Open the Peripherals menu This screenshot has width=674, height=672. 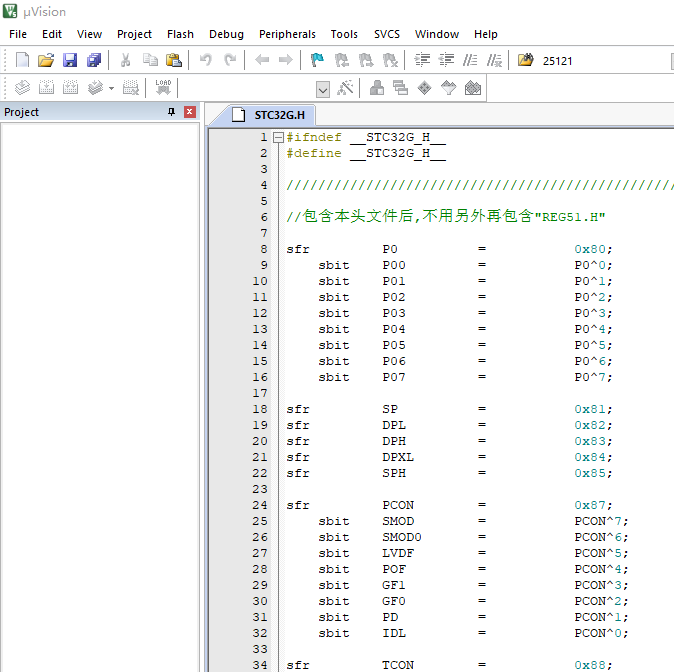point(287,34)
